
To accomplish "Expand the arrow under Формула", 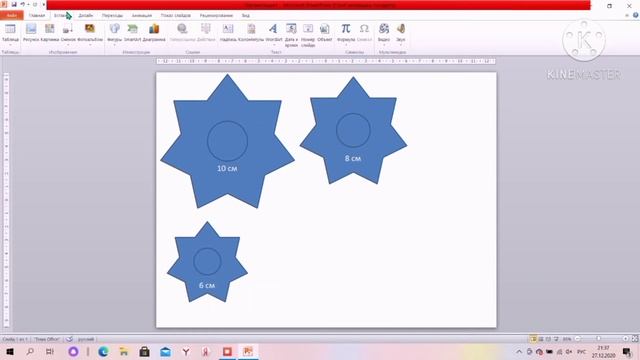I will pyautogui.click(x=346, y=44).
